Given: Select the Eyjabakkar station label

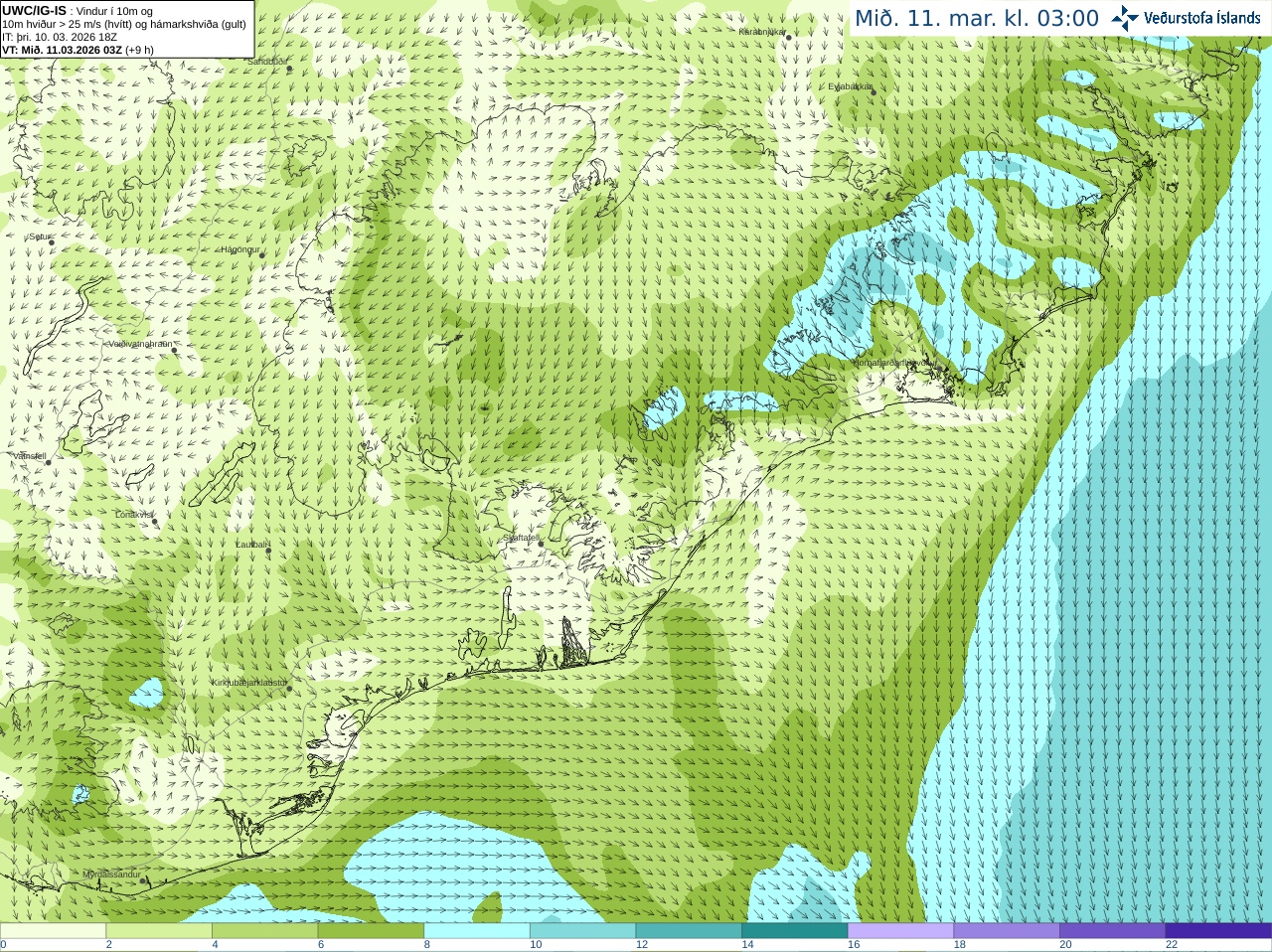Looking at the screenshot, I should [851, 86].
